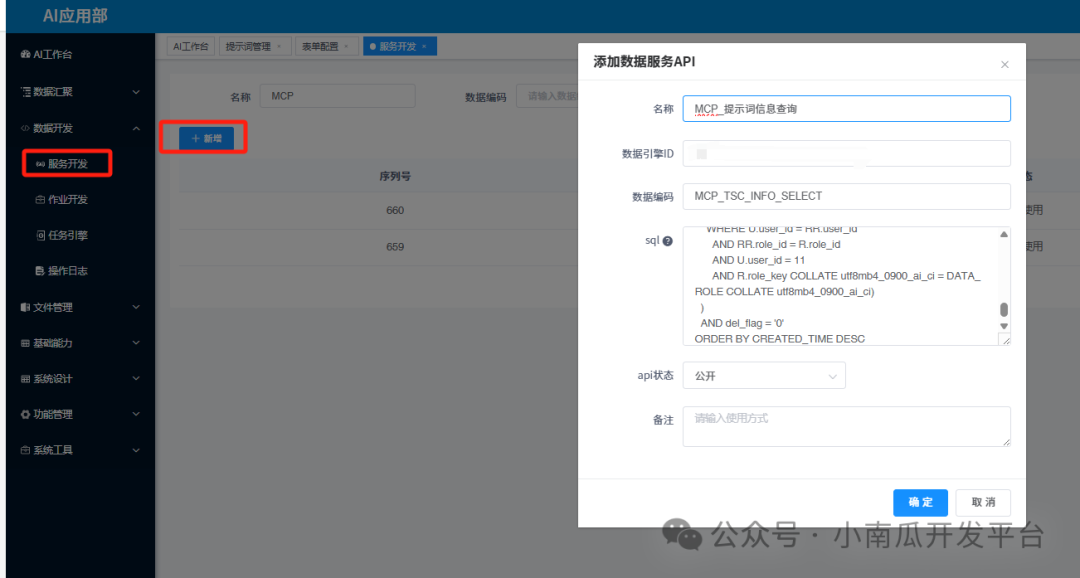Click the 任务引擎 icon in sidebar

(41, 236)
